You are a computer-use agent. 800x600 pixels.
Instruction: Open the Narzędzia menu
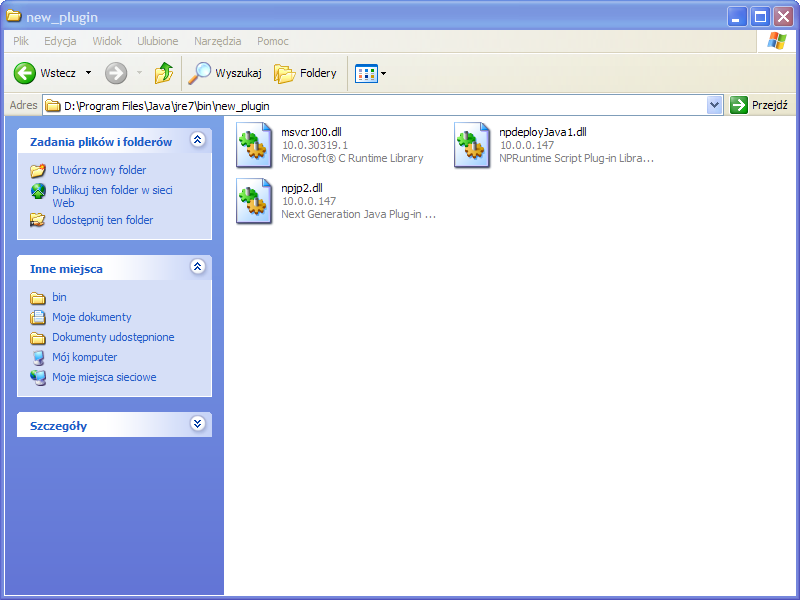[217, 41]
